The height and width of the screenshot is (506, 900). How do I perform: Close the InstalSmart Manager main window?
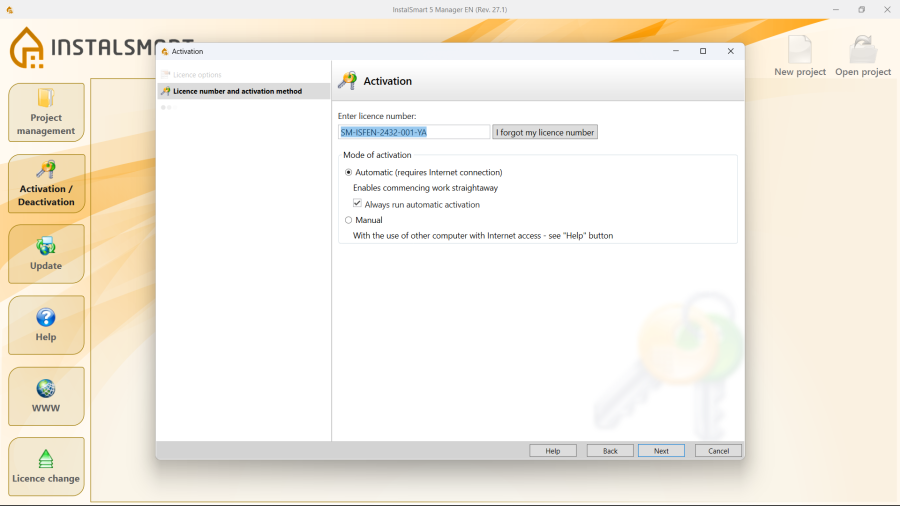(x=887, y=10)
